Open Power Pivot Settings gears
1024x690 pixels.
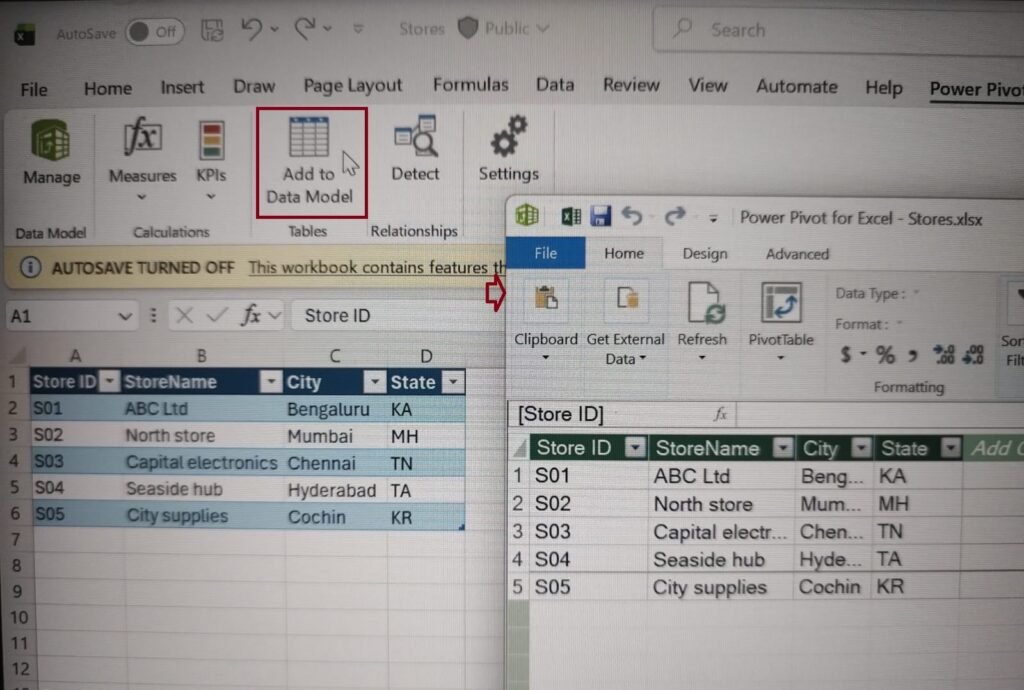pos(509,136)
